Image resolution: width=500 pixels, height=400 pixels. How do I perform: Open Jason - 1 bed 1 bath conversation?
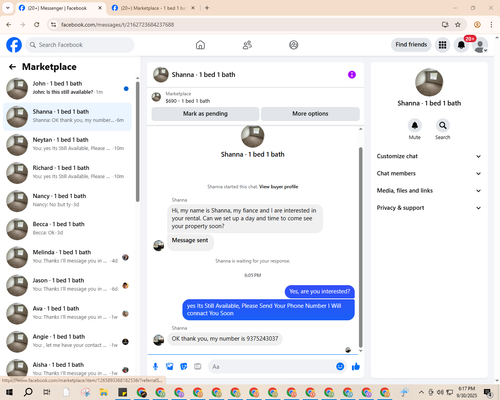pyautogui.click(x=67, y=285)
